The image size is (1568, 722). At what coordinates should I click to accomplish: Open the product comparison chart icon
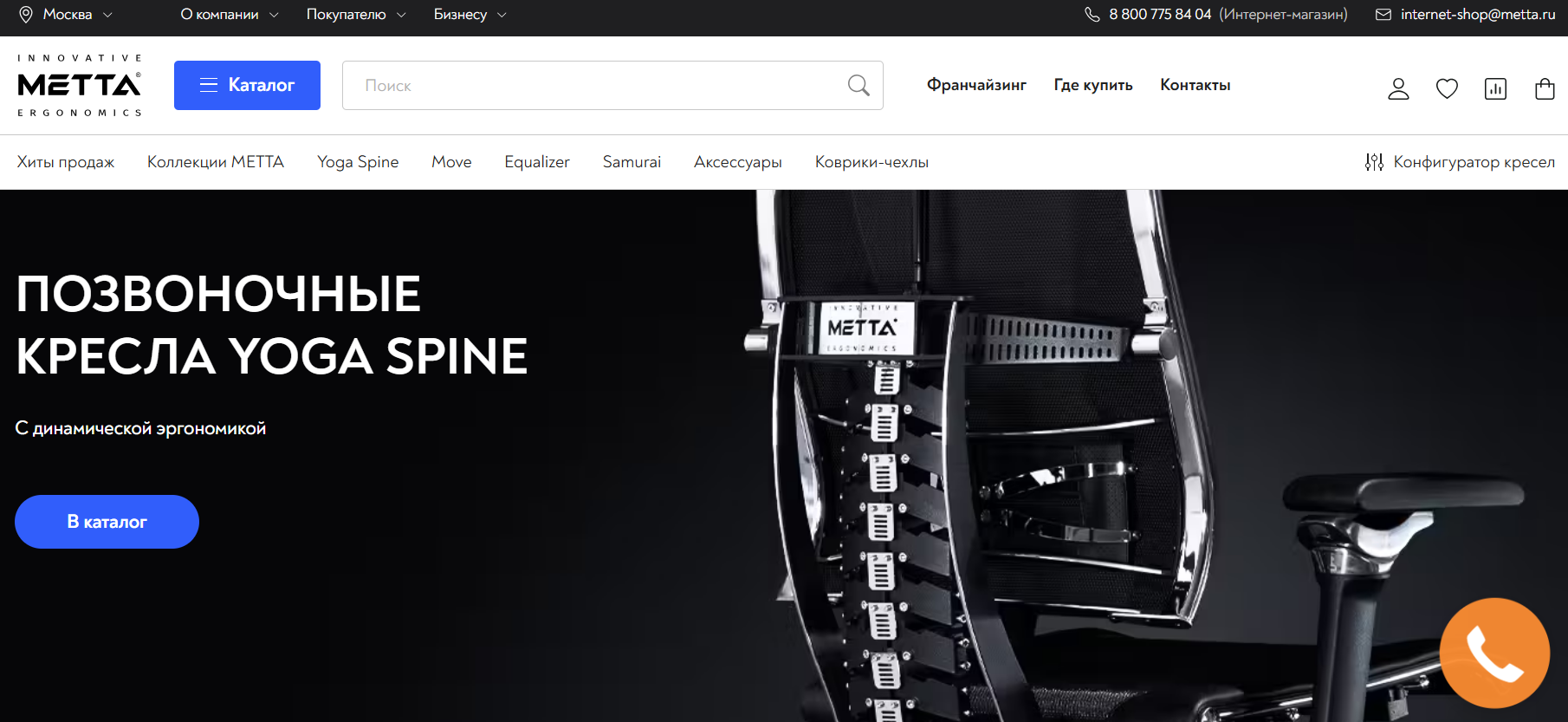1495,88
